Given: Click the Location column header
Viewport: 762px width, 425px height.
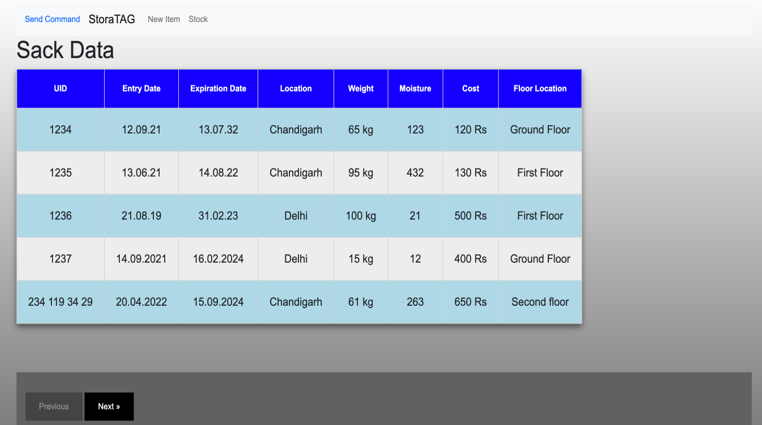Looking at the screenshot, I should point(296,88).
